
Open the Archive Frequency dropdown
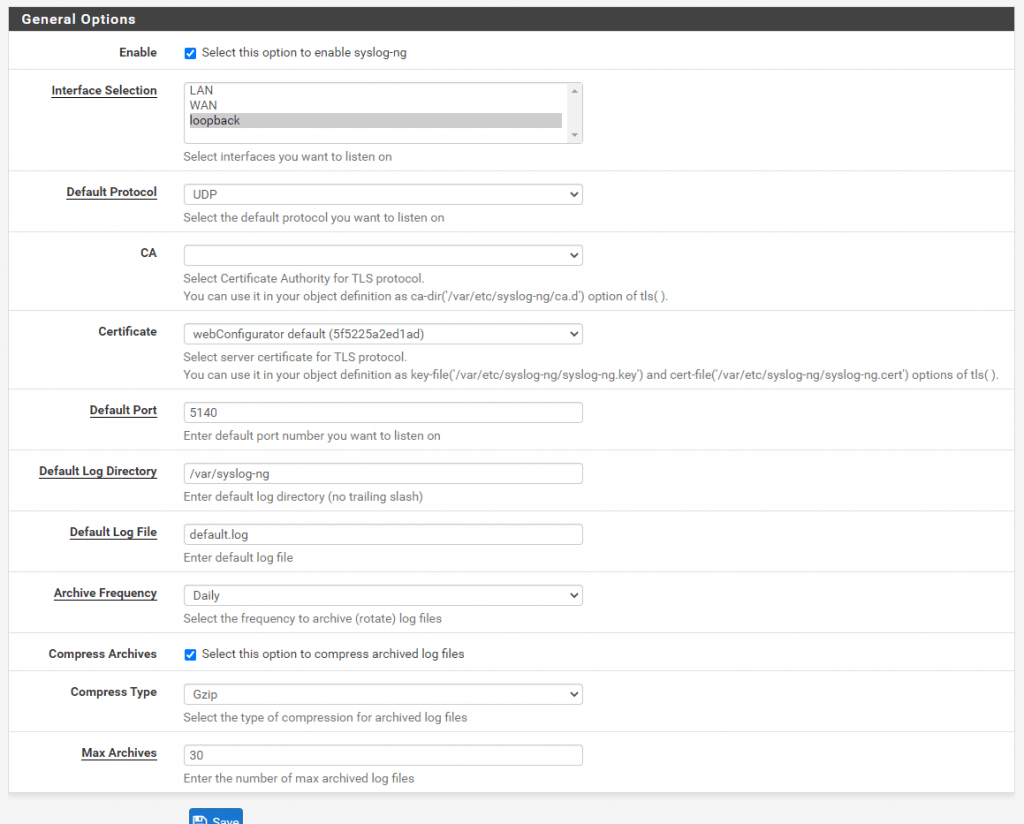(x=383, y=595)
